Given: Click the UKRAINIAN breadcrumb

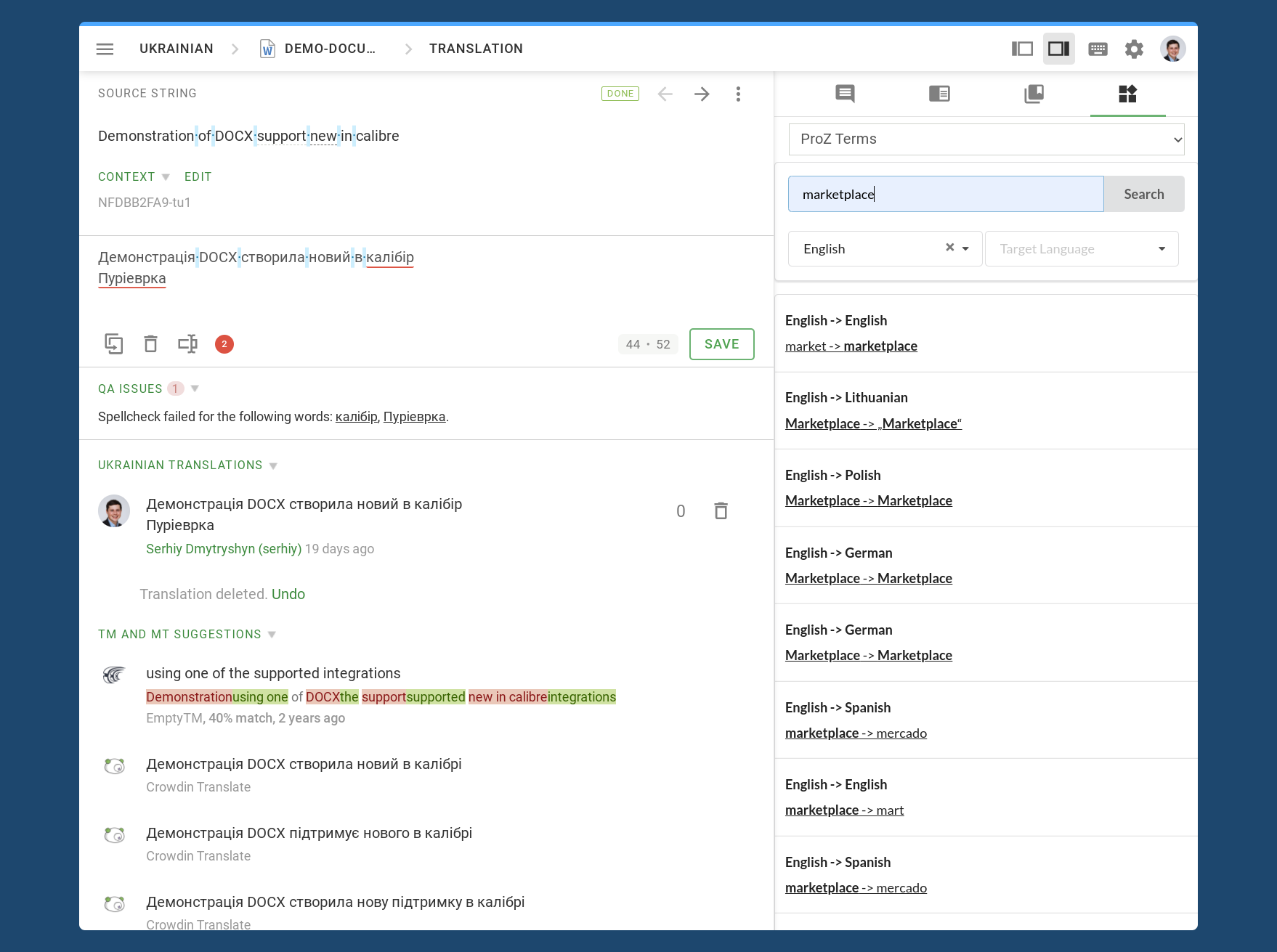Looking at the screenshot, I should (177, 49).
